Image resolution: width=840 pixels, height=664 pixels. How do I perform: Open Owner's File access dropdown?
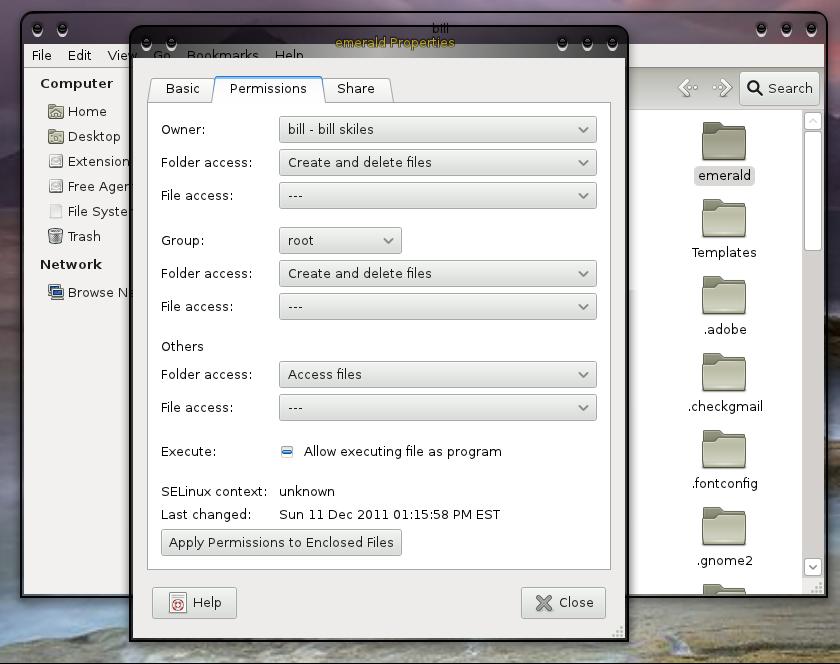tap(438, 196)
